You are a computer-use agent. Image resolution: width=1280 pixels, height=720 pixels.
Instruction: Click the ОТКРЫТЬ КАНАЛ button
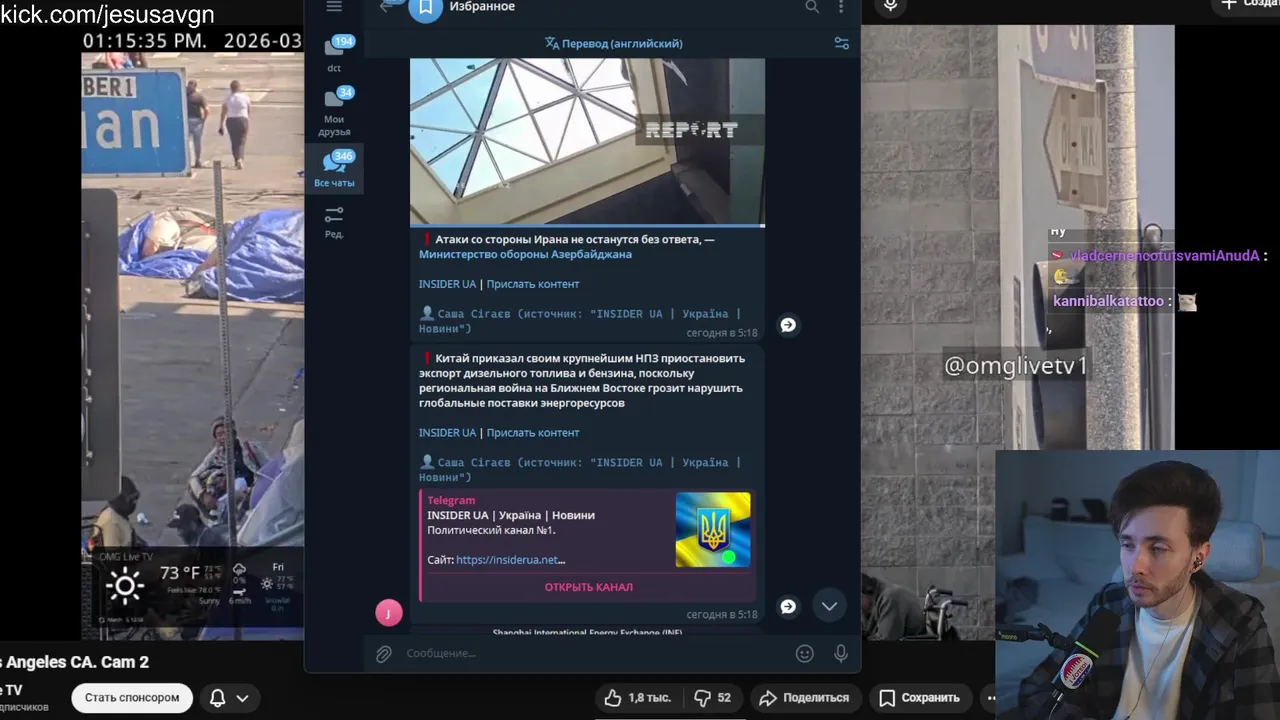588,587
